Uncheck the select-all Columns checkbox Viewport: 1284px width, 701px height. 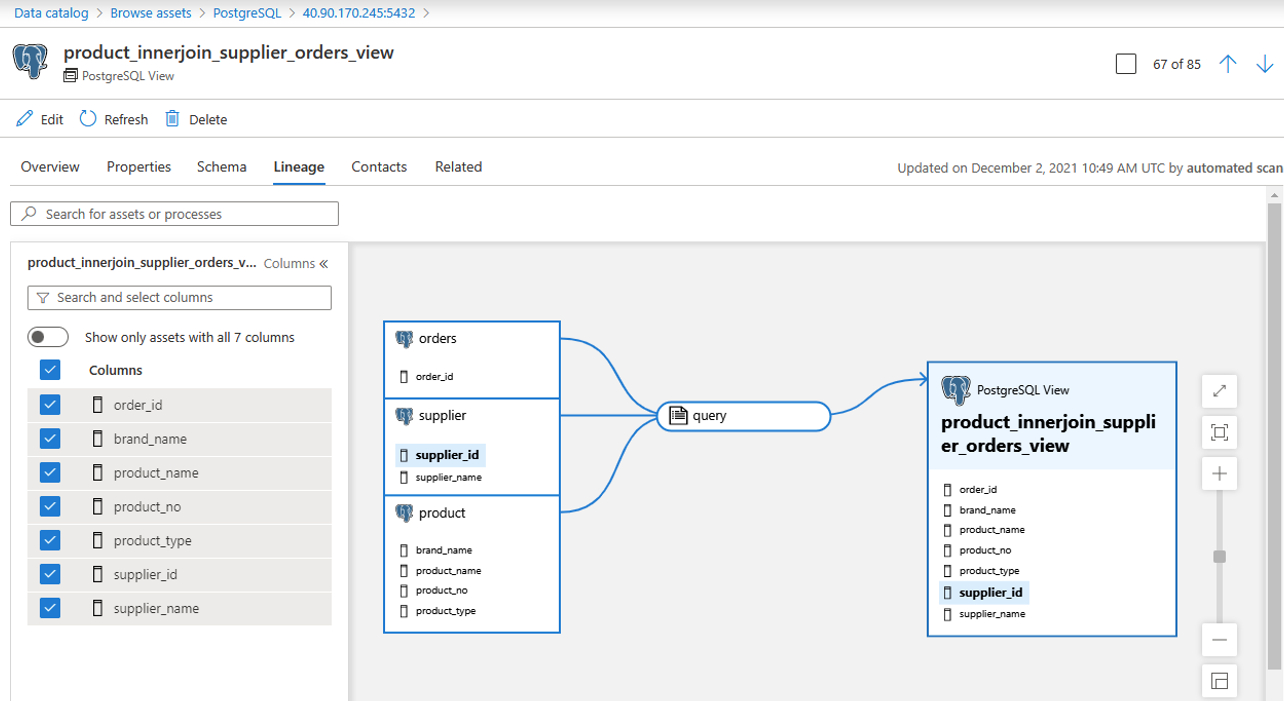(x=50, y=369)
